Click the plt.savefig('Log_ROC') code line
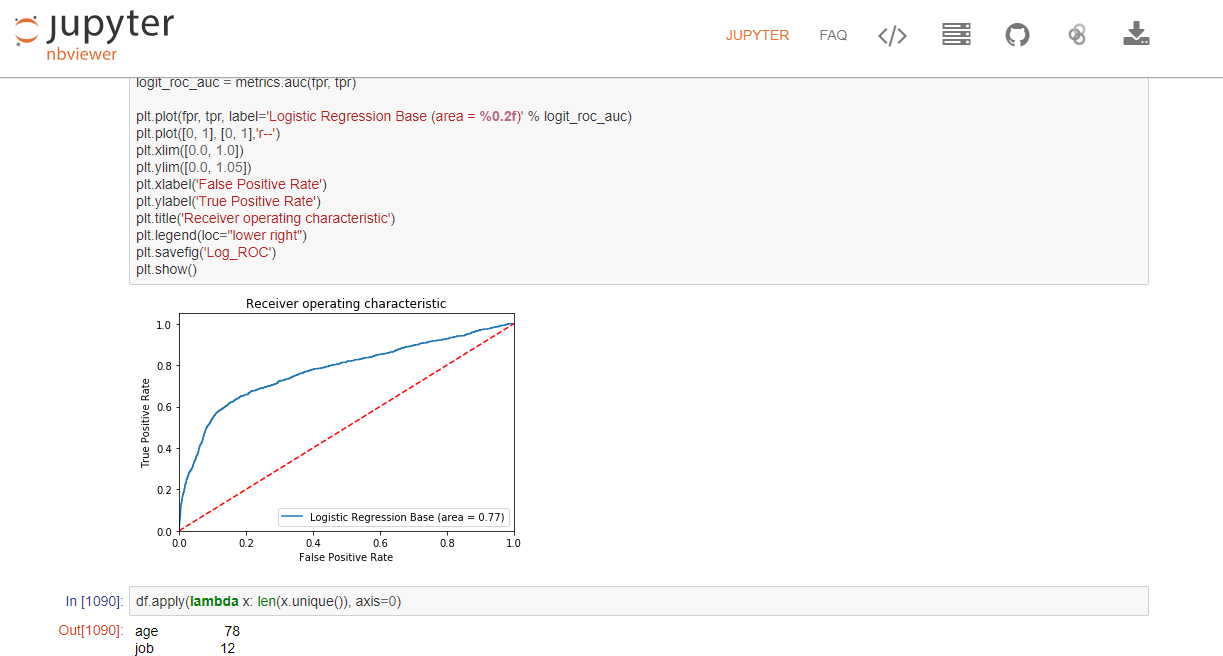This screenshot has height=656, width=1223. [x=206, y=252]
